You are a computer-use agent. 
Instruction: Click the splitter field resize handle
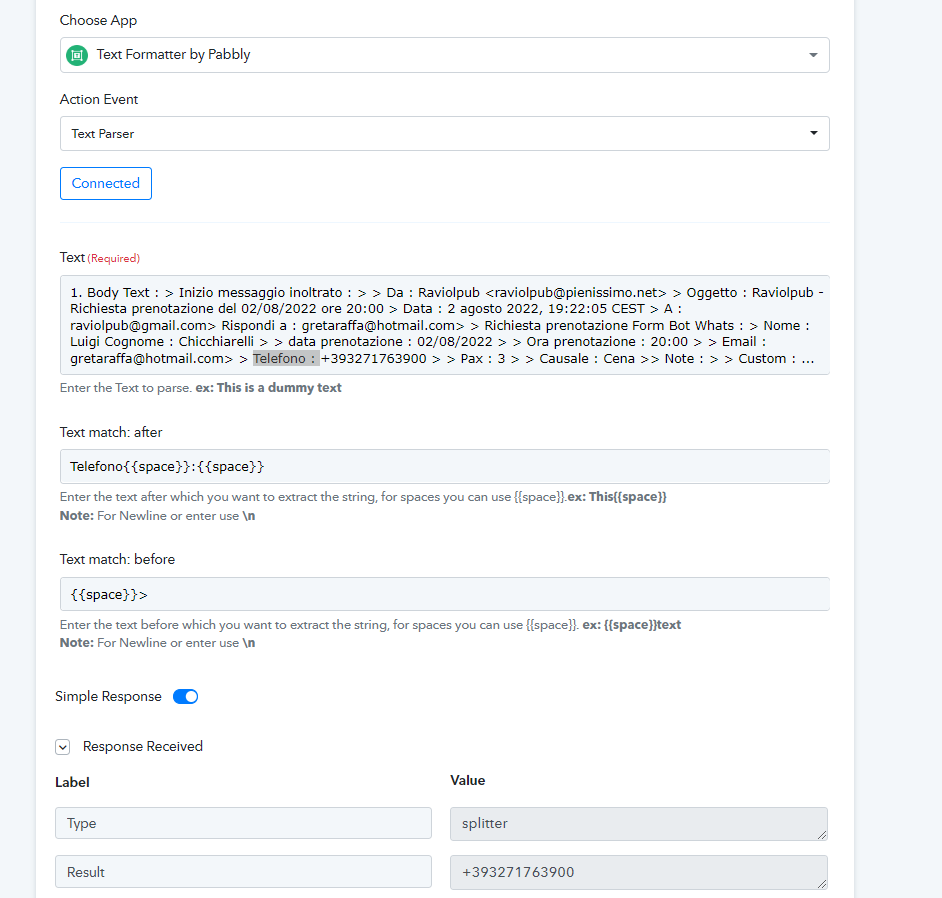[822, 834]
